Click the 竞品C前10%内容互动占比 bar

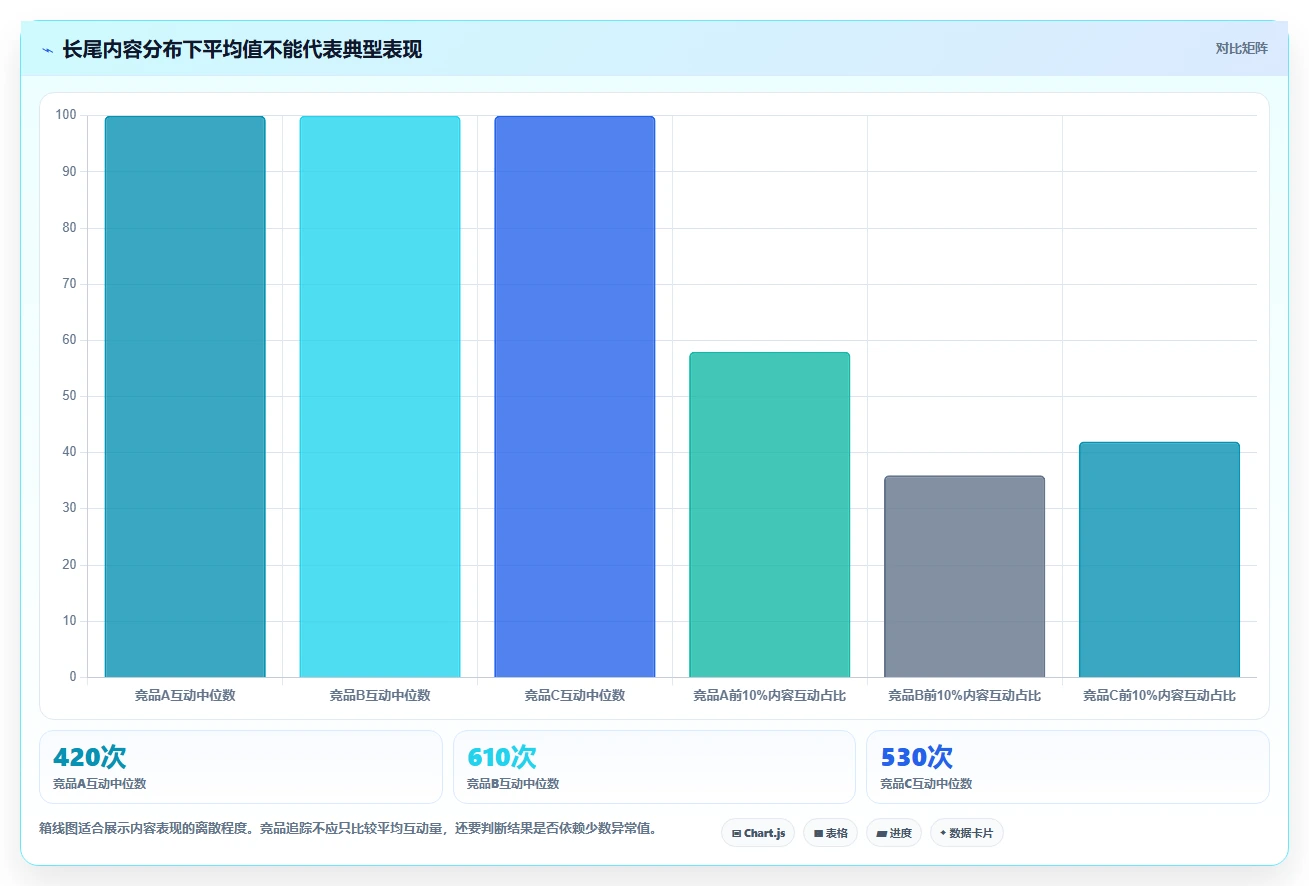(x=1160, y=560)
